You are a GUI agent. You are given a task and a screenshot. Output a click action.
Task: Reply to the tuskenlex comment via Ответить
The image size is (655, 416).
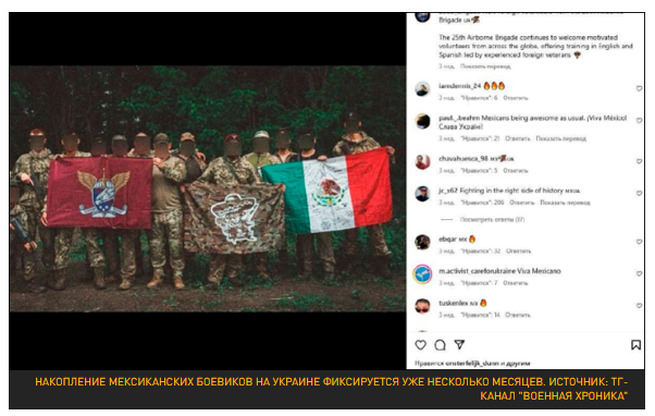[x=518, y=315]
